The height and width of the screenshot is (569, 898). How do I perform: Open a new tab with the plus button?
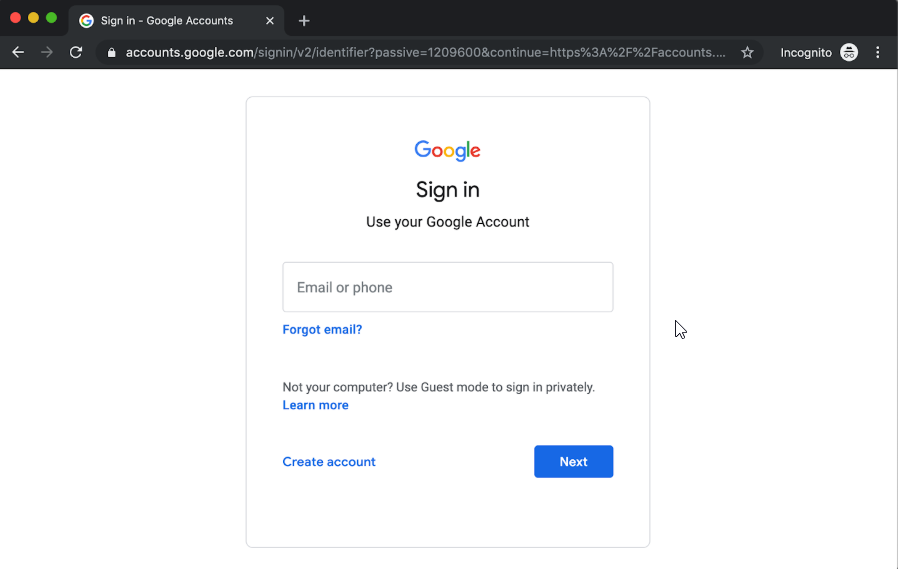click(304, 21)
